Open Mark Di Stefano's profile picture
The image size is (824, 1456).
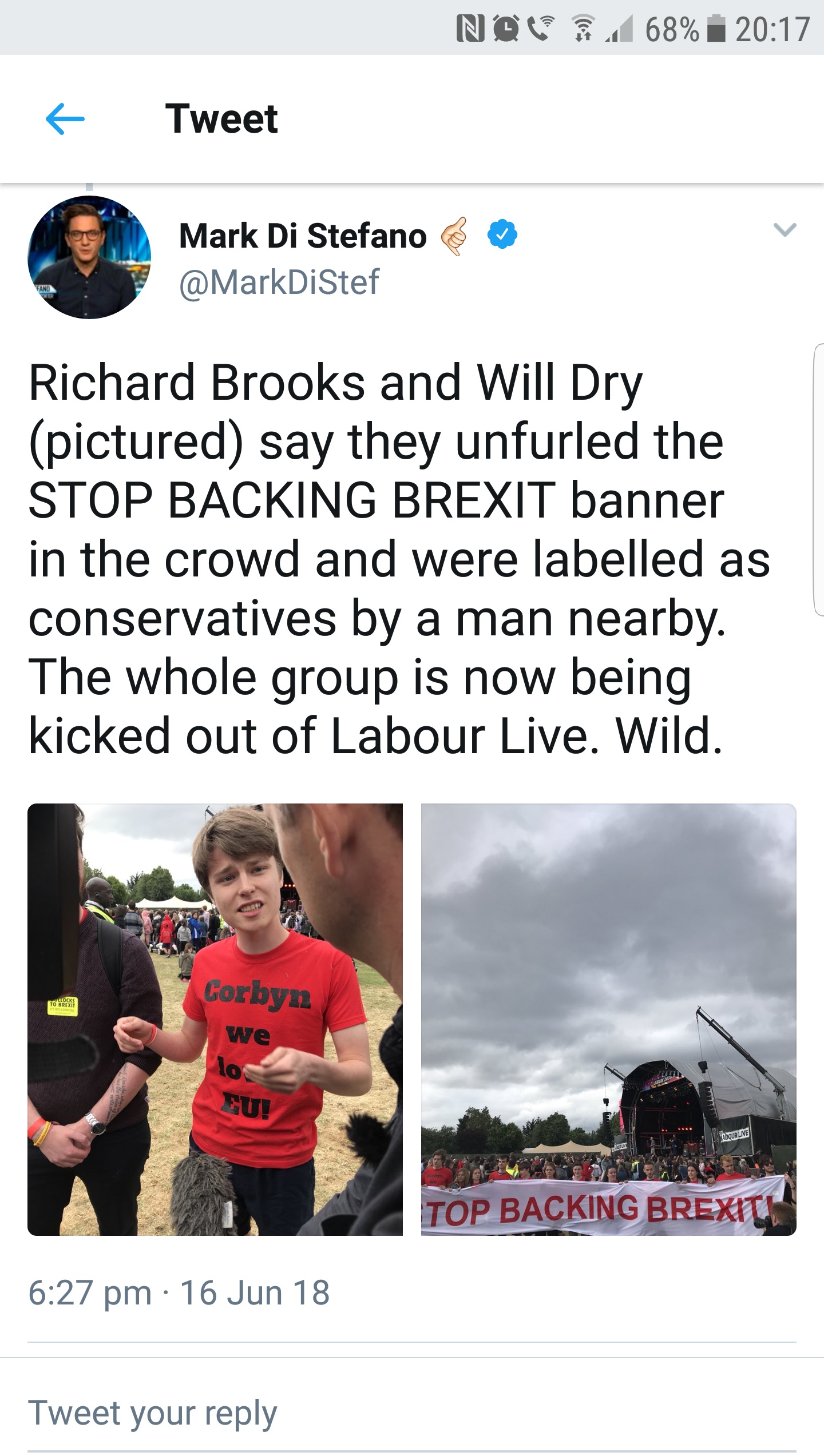89,257
